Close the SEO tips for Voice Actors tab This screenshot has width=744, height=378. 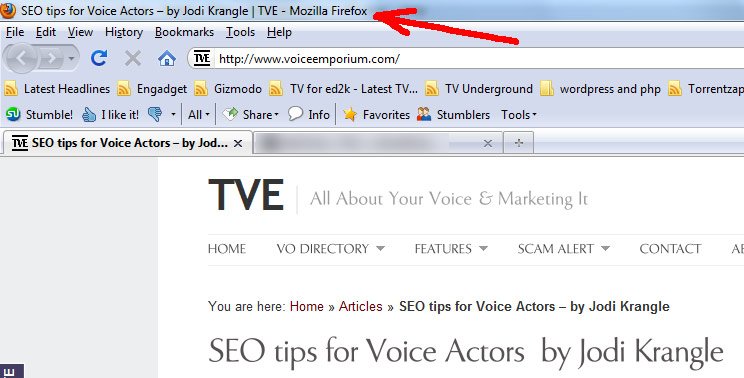[x=238, y=143]
